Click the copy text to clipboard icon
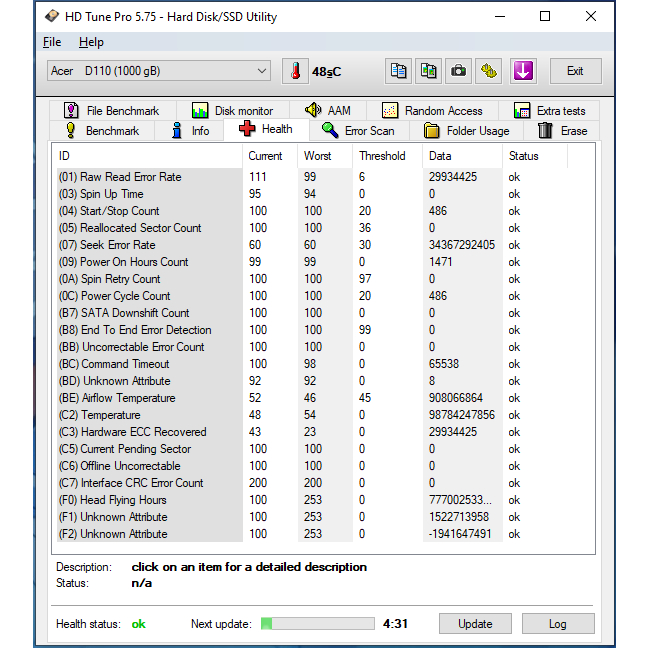This screenshot has width=648, height=648. coord(399,71)
